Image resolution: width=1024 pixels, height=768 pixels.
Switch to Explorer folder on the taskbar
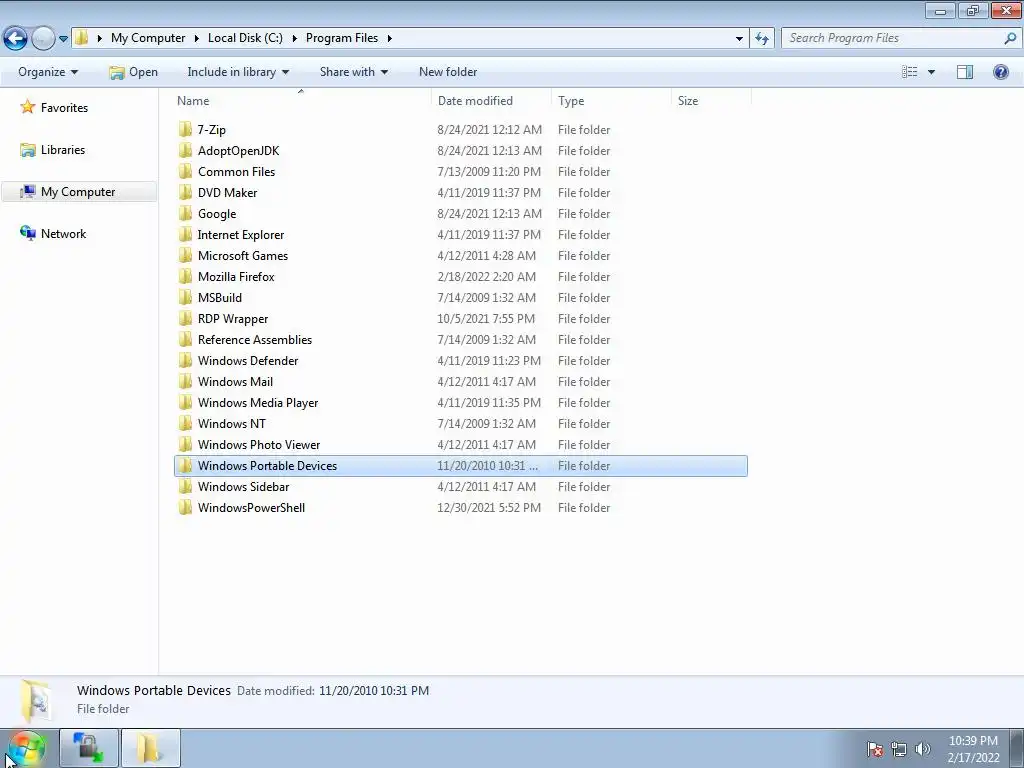pos(150,748)
